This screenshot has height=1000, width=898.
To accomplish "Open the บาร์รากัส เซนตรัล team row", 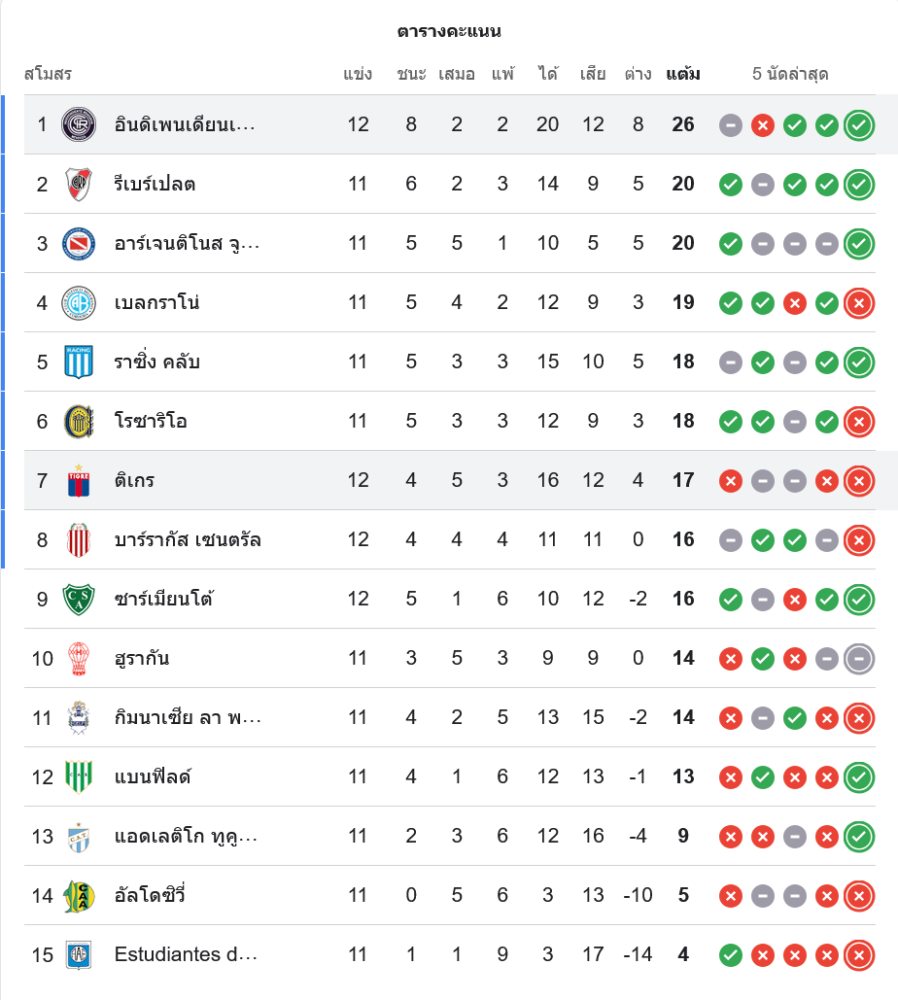I will 188,540.
